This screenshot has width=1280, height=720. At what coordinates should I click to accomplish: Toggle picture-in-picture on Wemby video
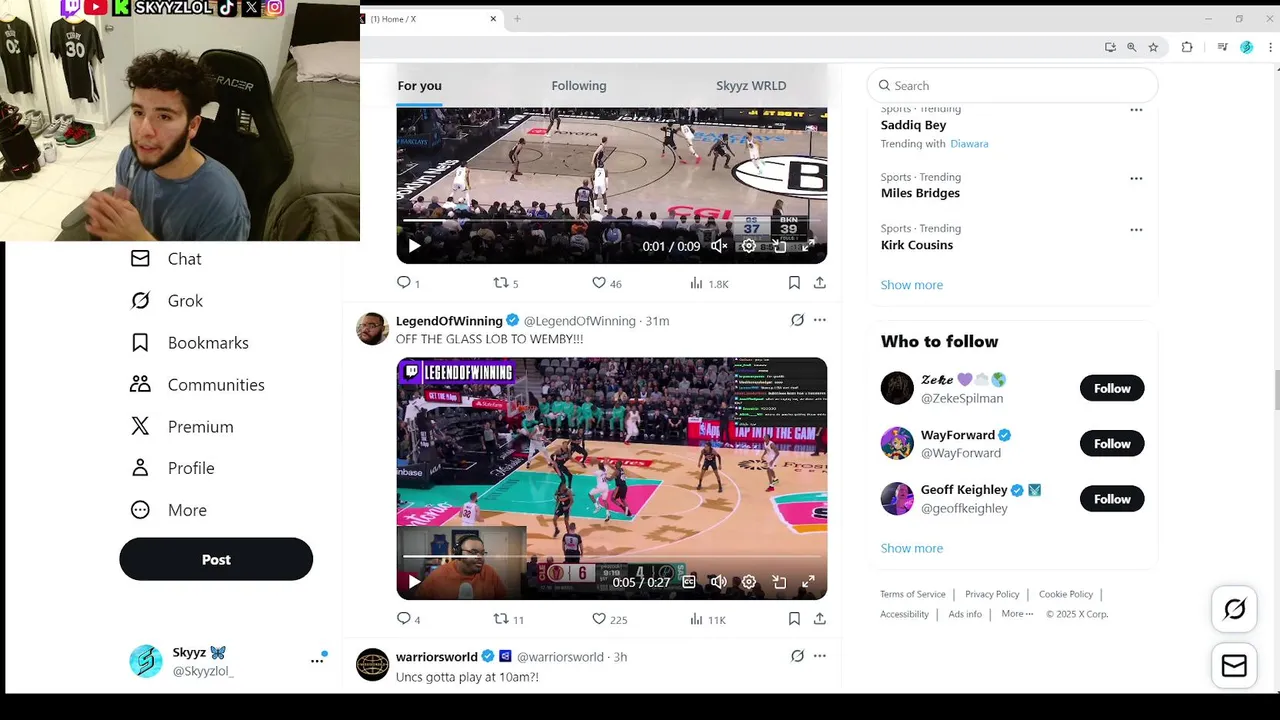point(779,582)
